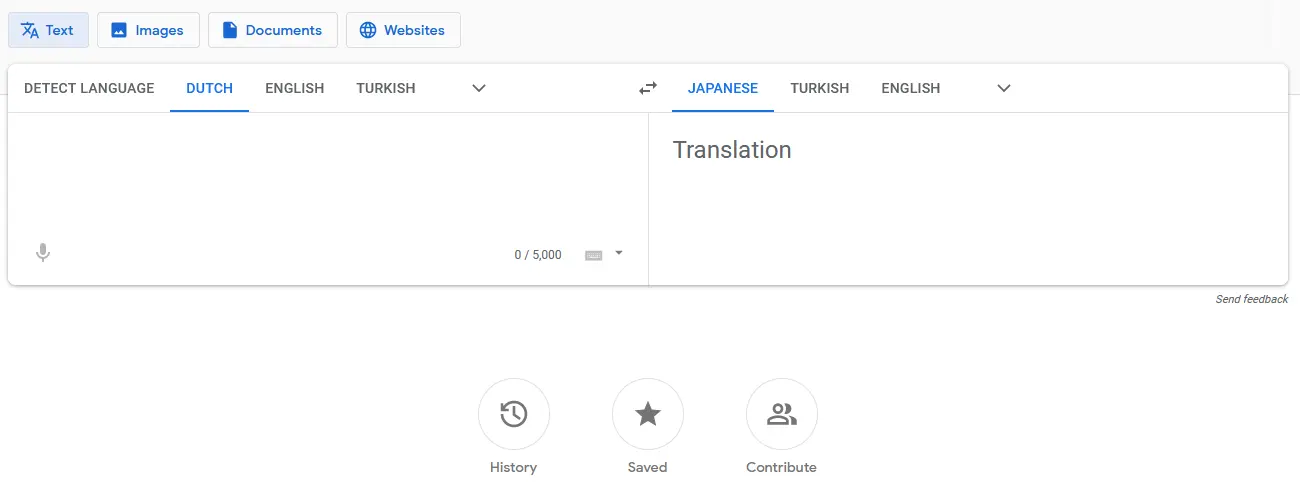Start voice input with microphone icon
The image size is (1300, 487).
[42, 253]
